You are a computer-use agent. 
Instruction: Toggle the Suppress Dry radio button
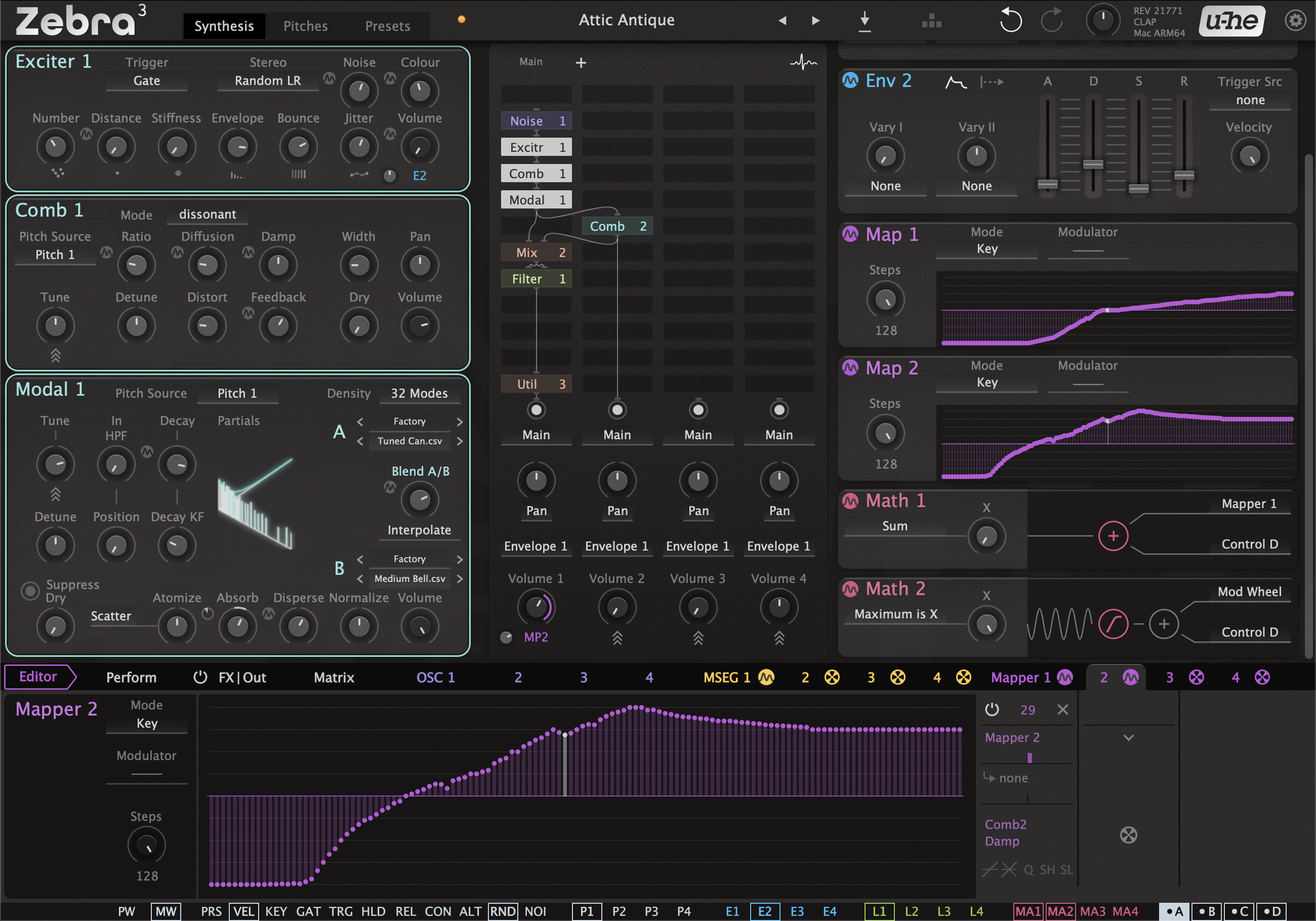point(30,590)
